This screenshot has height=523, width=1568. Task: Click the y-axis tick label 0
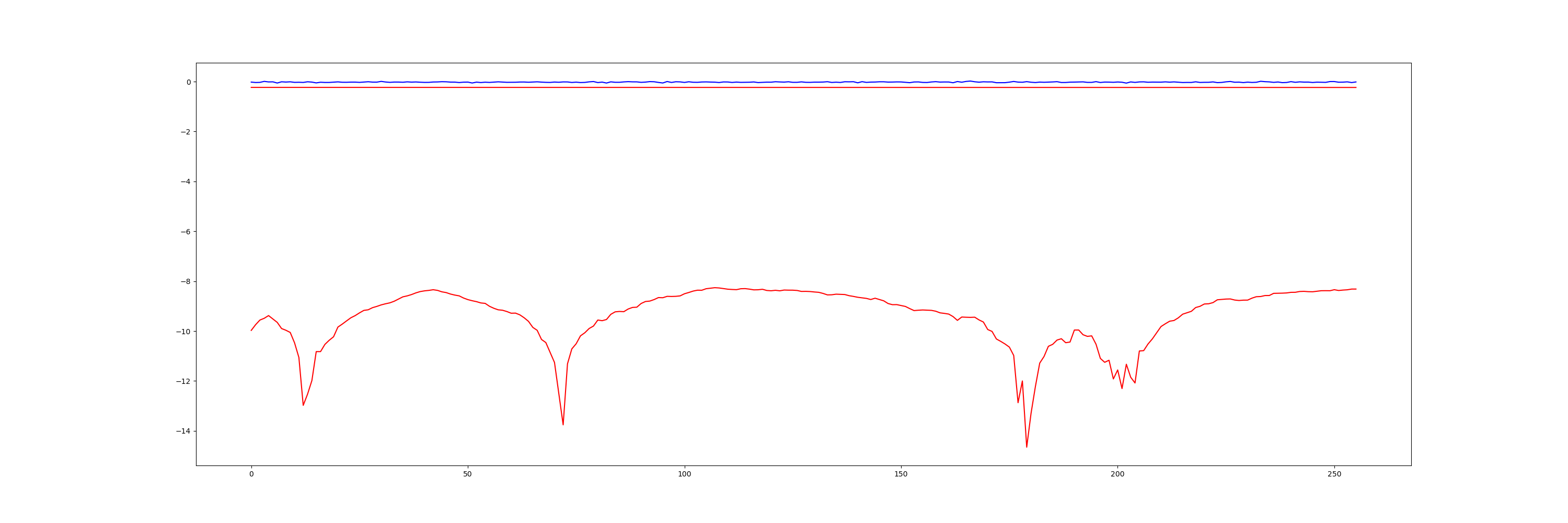tap(188, 82)
